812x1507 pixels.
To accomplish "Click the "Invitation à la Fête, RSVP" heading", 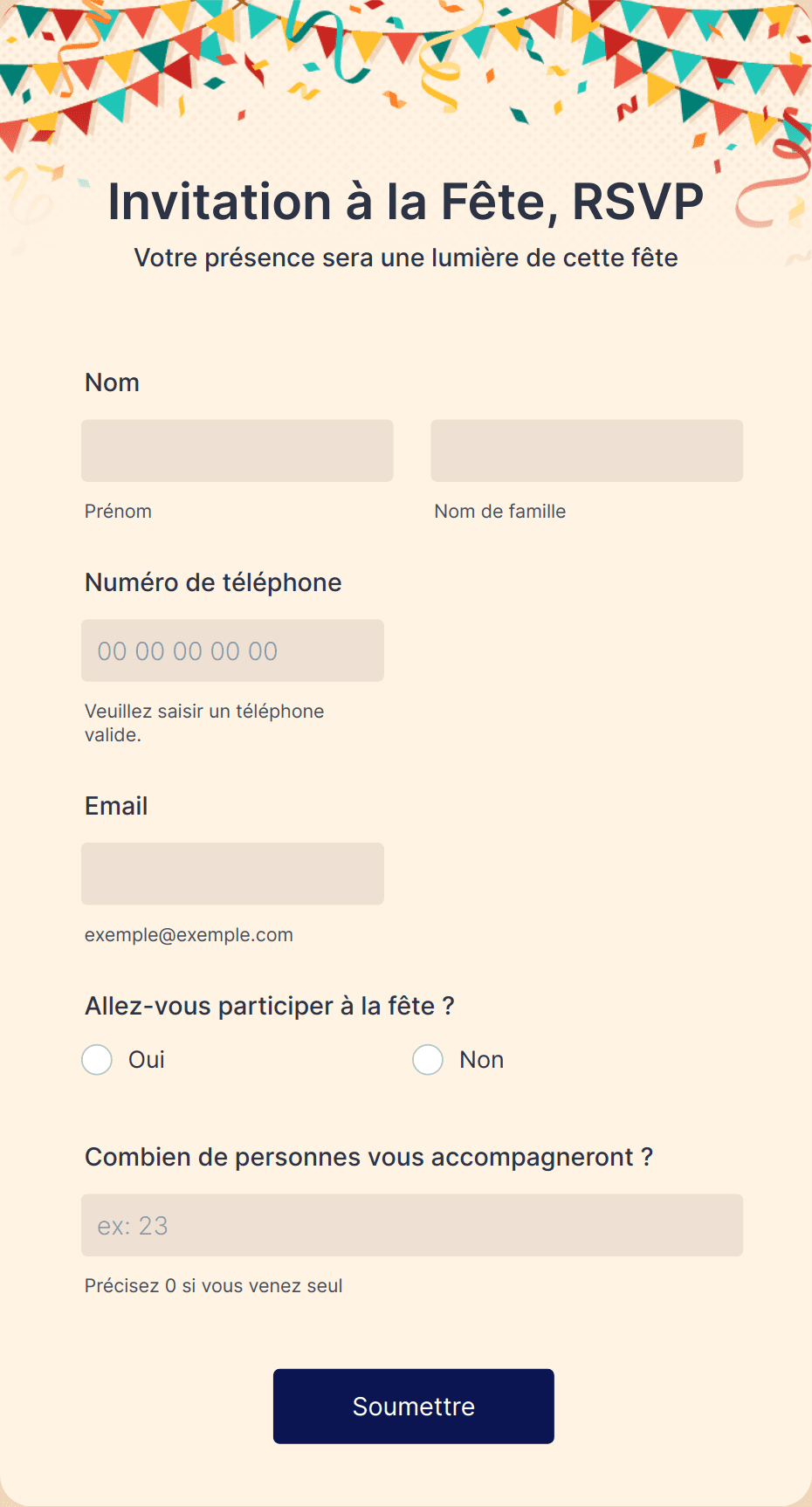I will [406, 202].
